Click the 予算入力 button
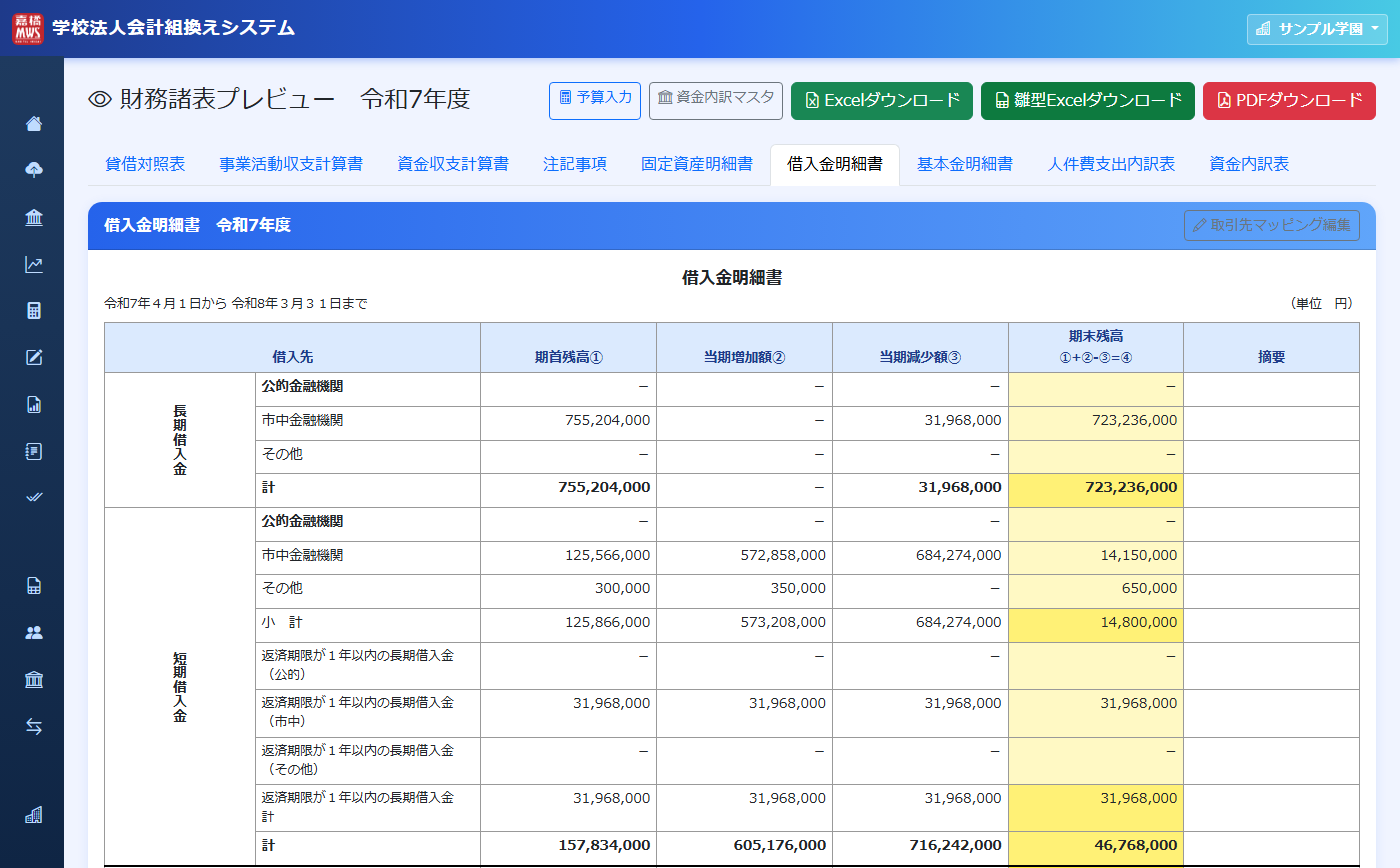This screenshot has width=1400, height=868. (595, 101)
